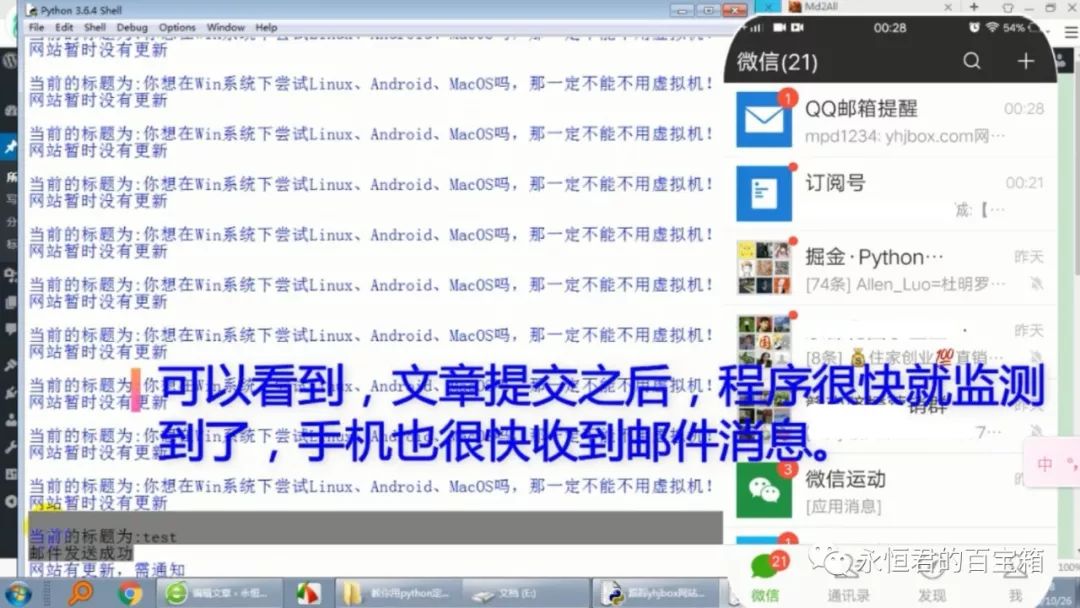1080x608 pixels.
Task: Open the Edit menu in Python Shell
Action: (64, 28)
